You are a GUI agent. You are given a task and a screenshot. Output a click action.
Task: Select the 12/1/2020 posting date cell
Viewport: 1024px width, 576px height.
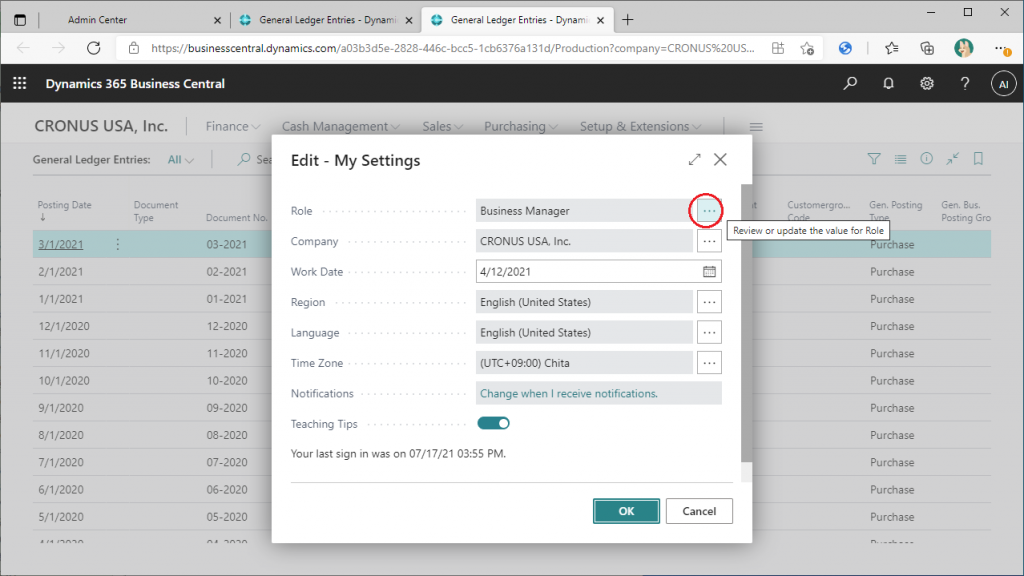64,326
